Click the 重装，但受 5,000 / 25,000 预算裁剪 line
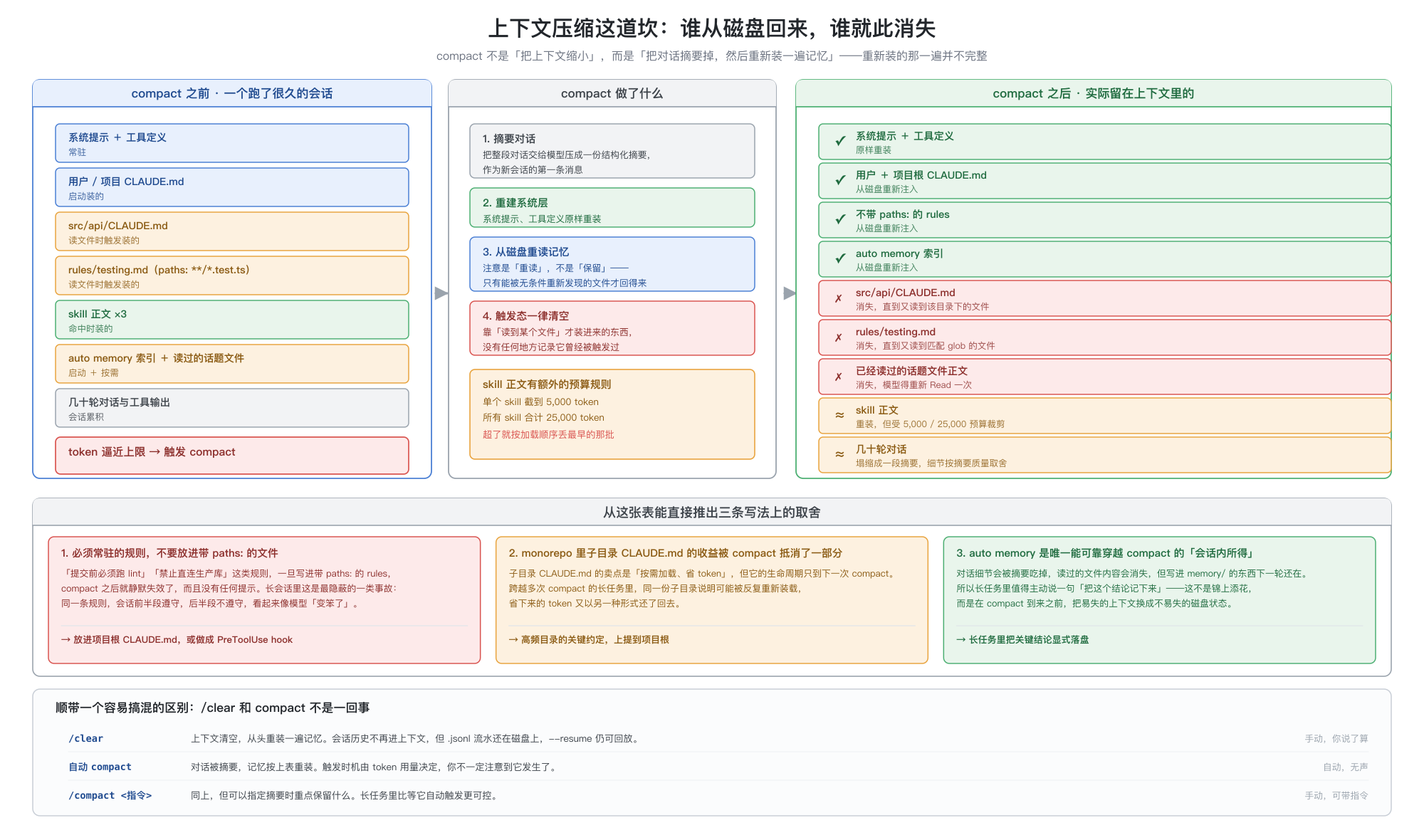Screen dimensions: 1424x840 click(x=930, y=424)
